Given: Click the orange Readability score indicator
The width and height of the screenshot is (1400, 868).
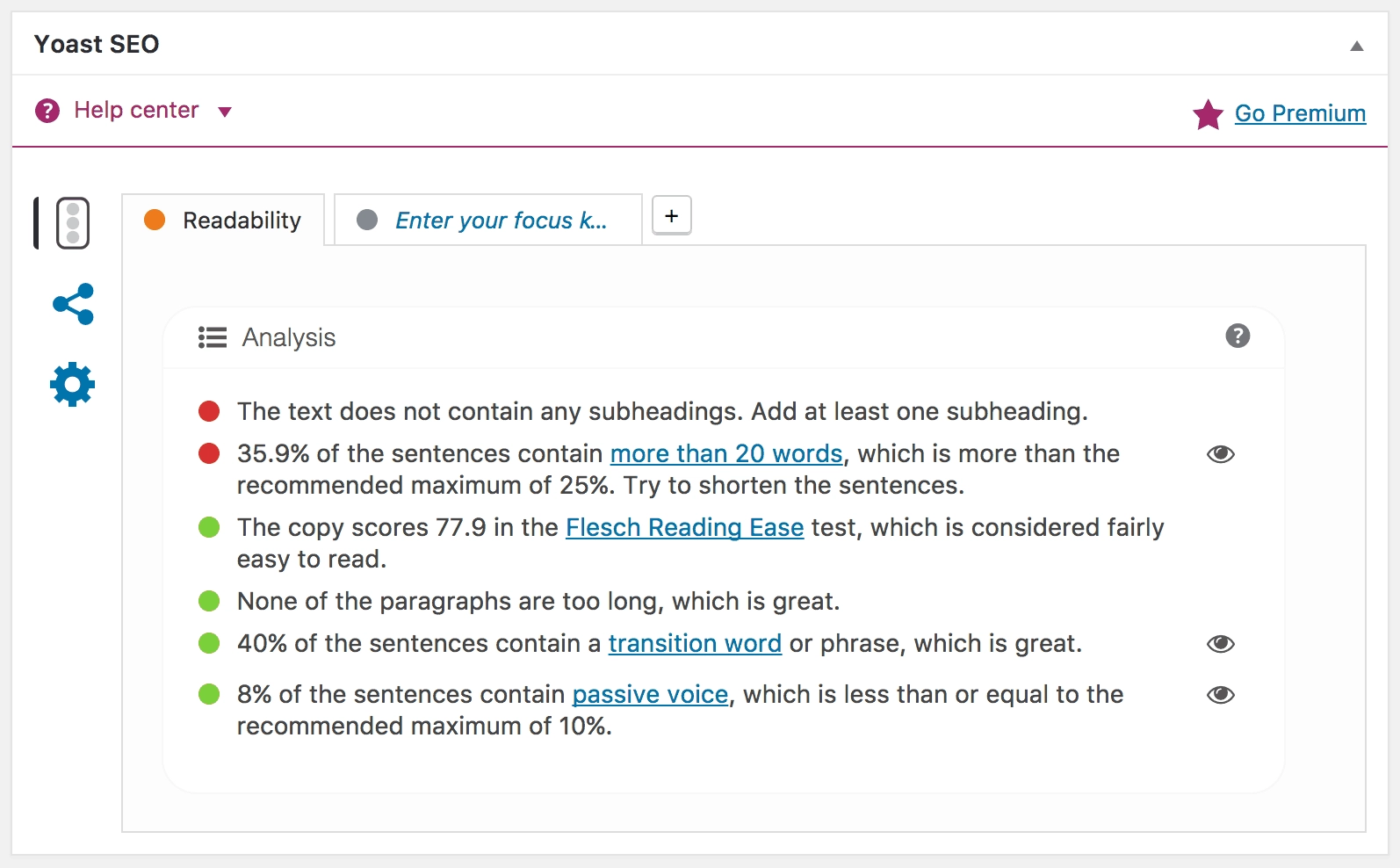Looking at the screenshot, I should [x=155, y=220].
